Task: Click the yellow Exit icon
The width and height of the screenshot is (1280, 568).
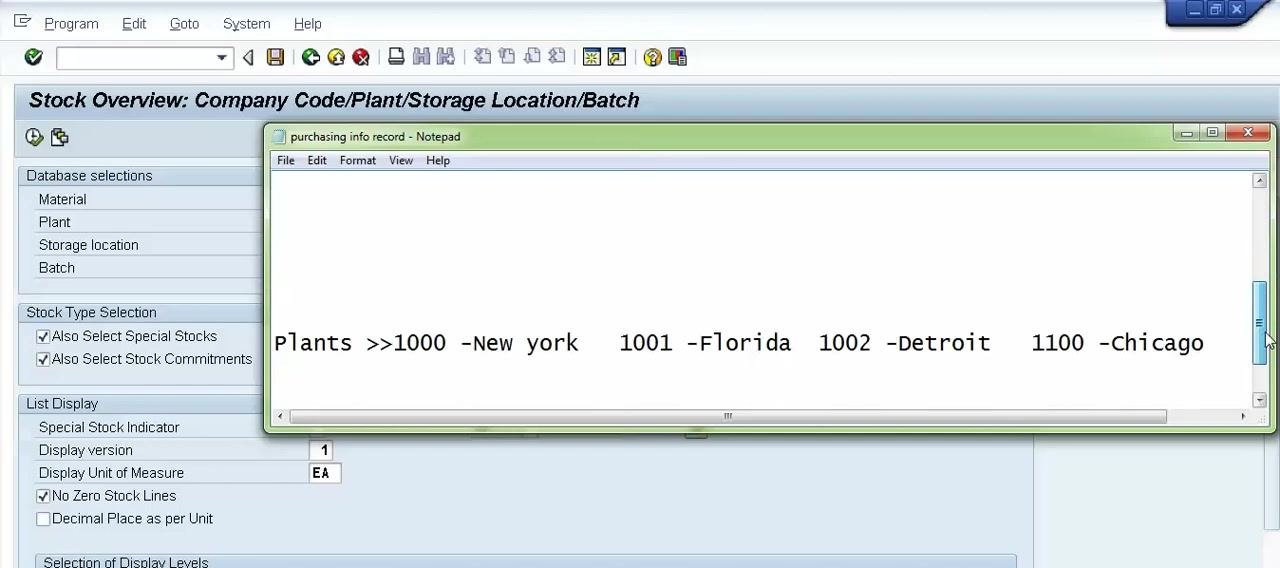Action: pyautogui.click(x=336, y=57)
